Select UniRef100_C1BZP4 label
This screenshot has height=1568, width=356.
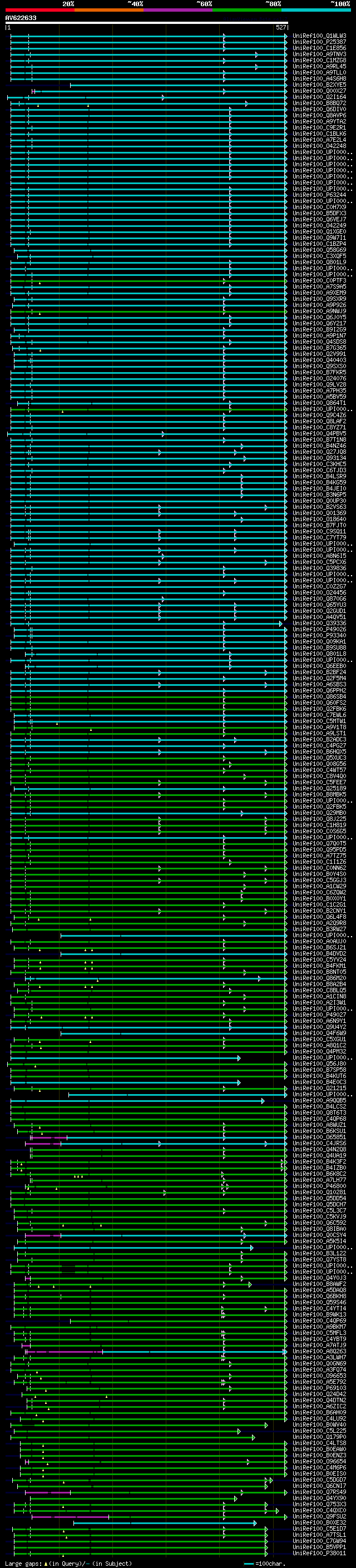pyautogui.click(x=319, y=244)
